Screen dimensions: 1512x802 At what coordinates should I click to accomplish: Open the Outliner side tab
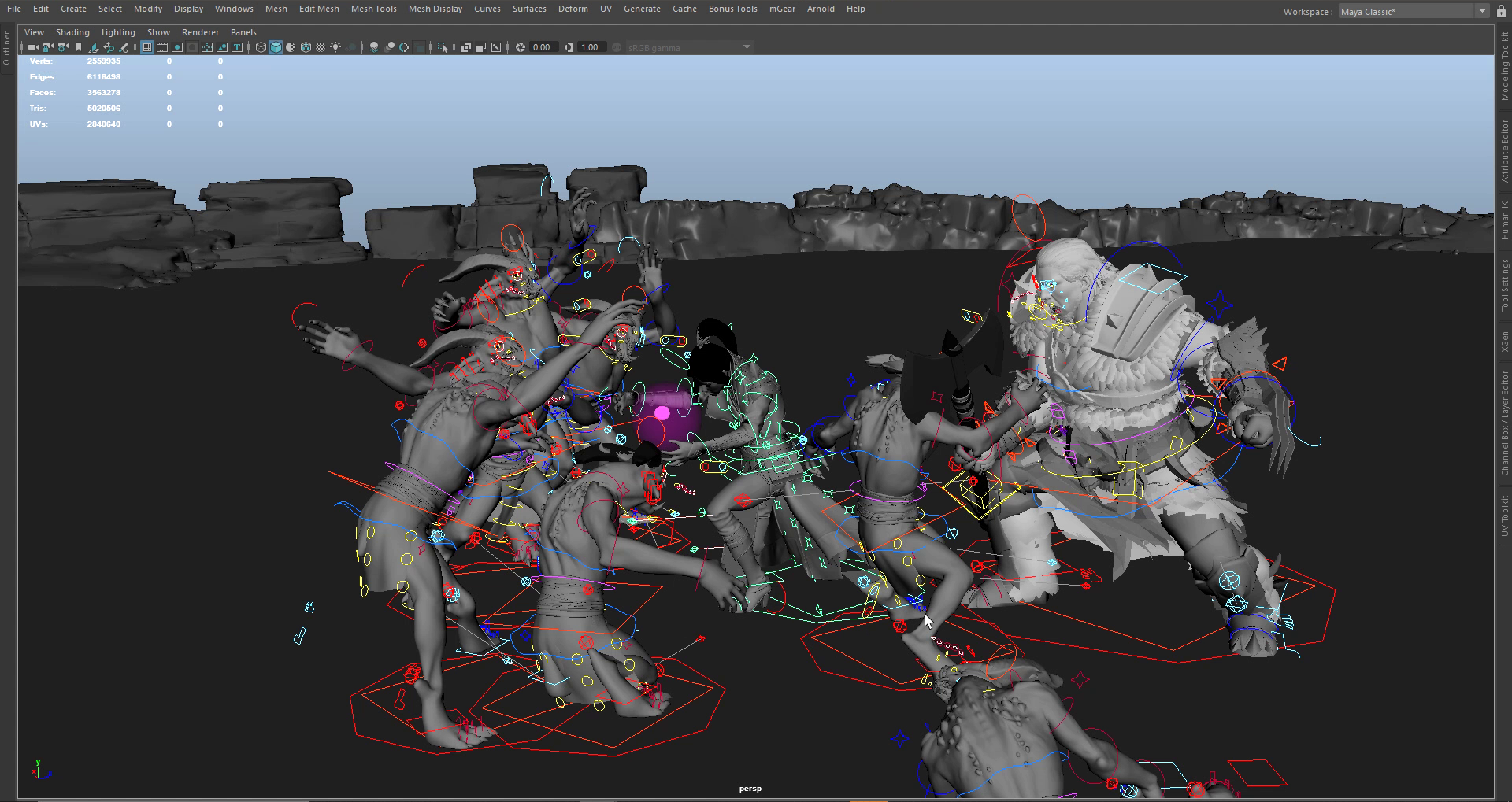[7, 47]
